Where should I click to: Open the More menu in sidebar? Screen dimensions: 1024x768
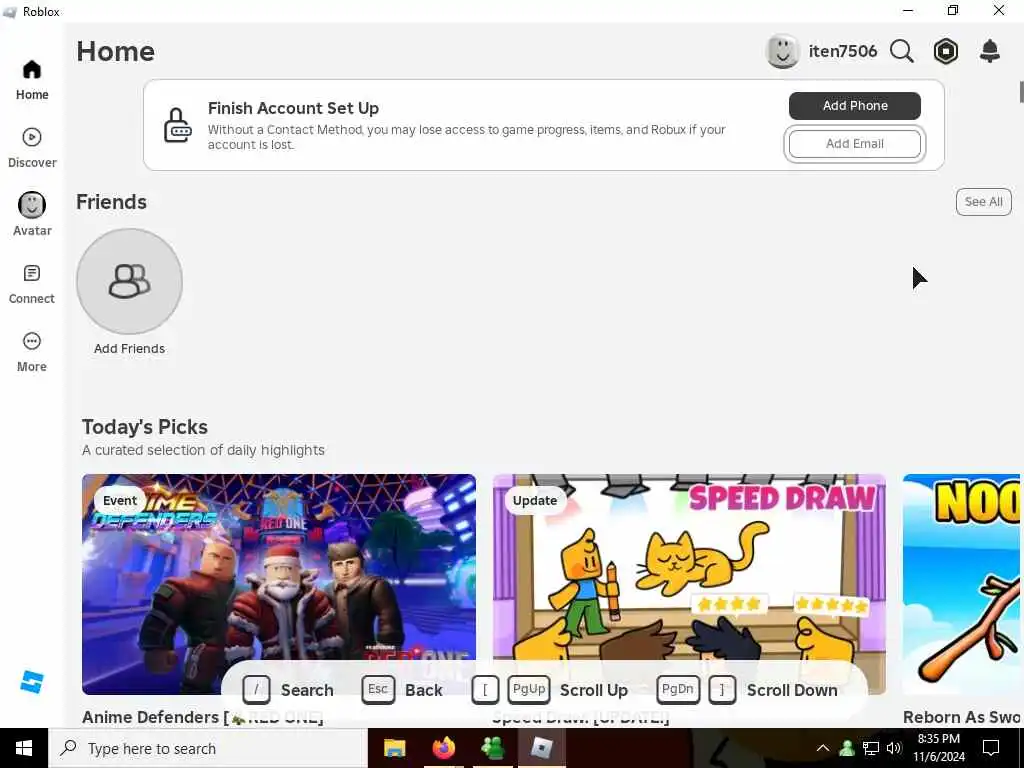[x=32, y=352]
